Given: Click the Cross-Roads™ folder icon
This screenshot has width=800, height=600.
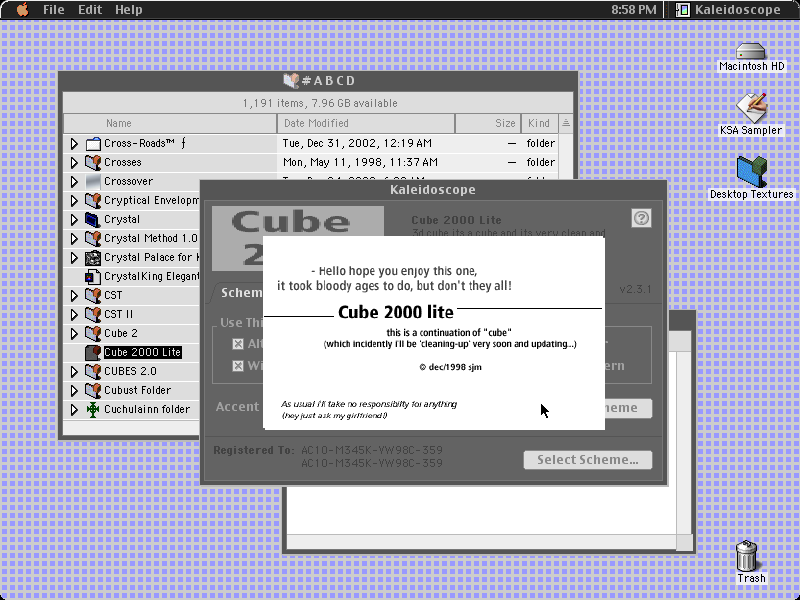Looking at the screenshot, I should tap(93, 143).
